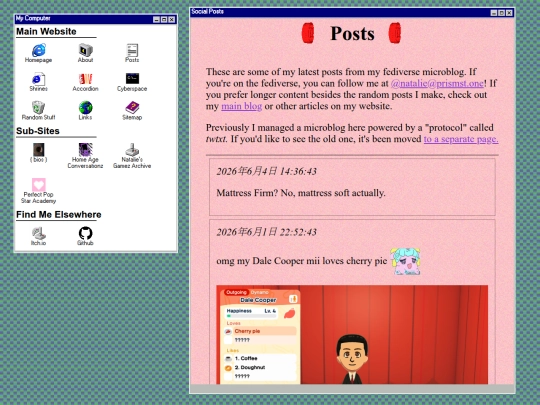
Task: Follow the @natalie@prismst.one fediverse link
Action: click(437, 83)
